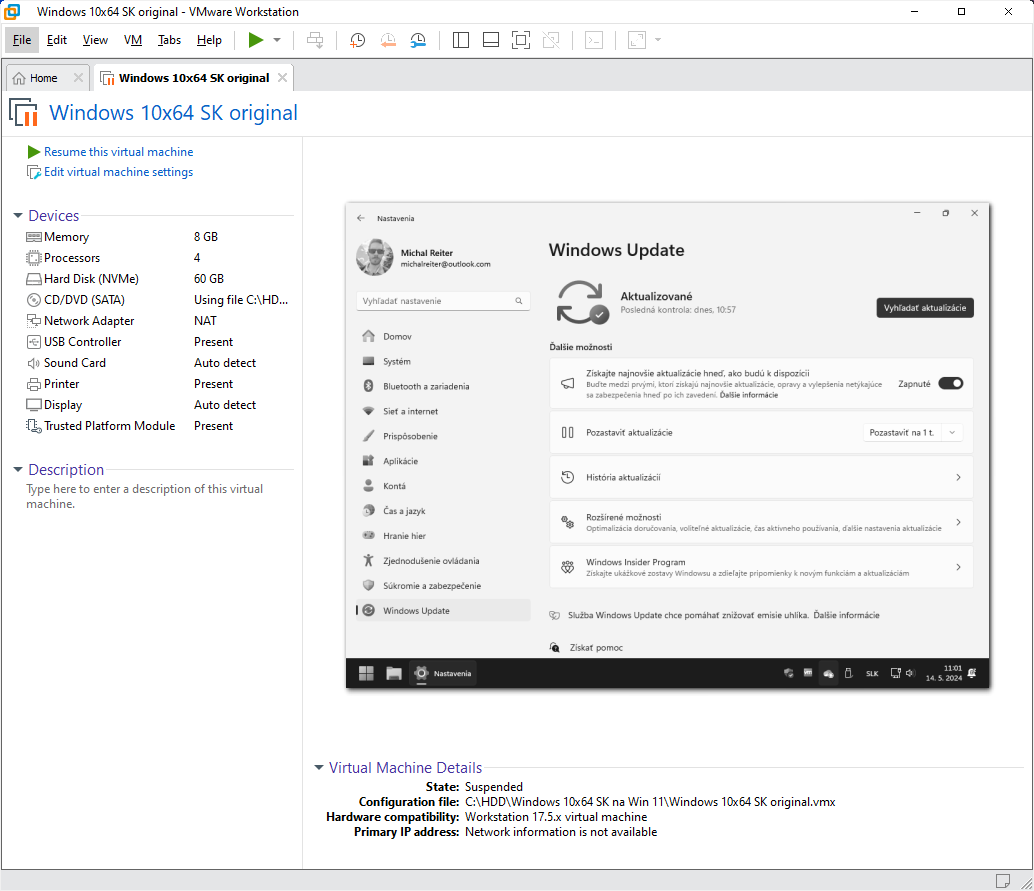
Task: Collapse the Devices section
Action: (18, 216)
